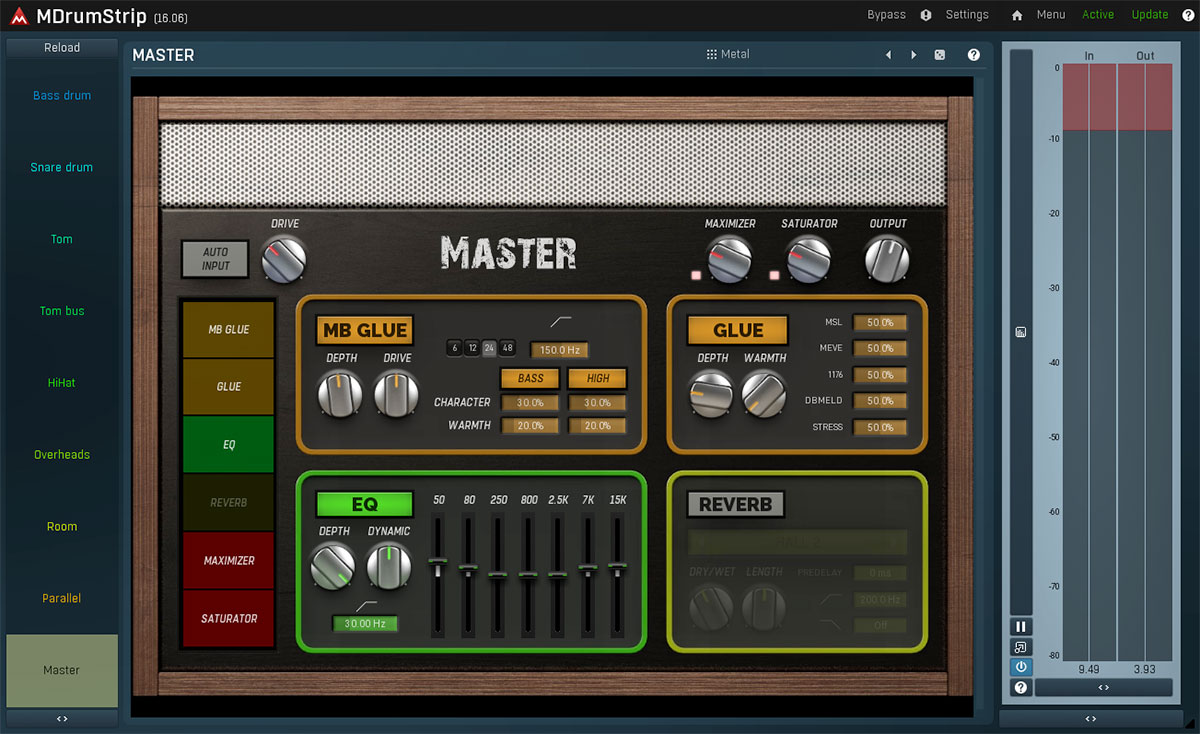Click the Saturator knob

[x=809, y=260]
